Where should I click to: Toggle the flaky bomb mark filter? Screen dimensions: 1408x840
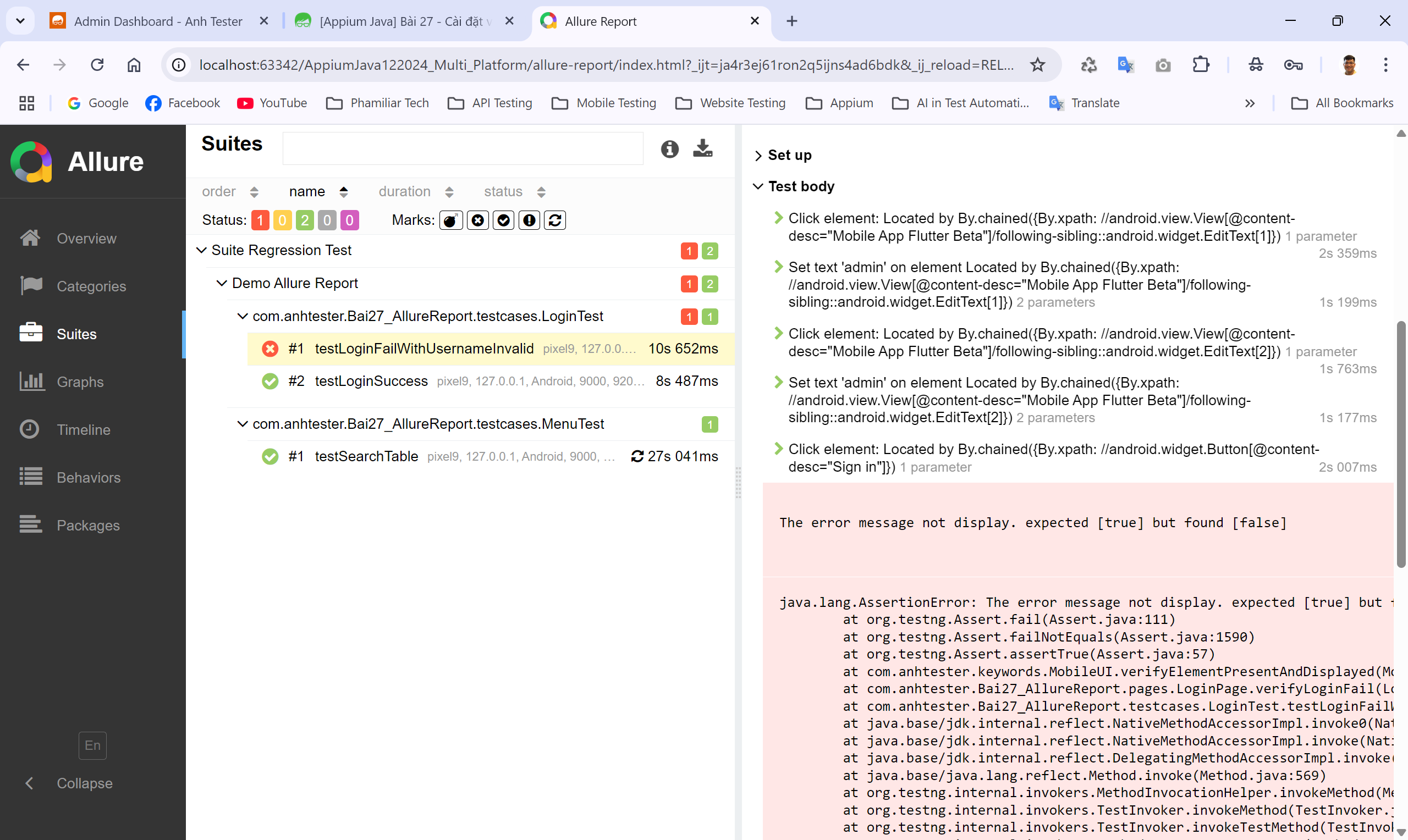[450, 220]
